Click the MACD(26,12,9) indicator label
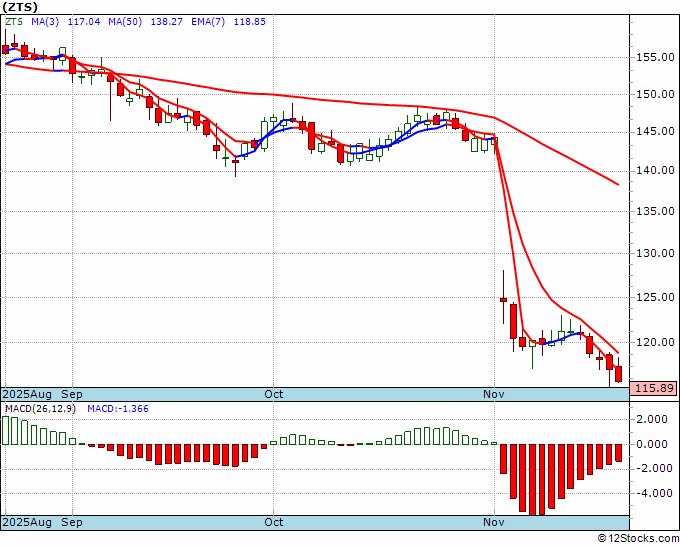Screen dimensions: 680x546 [x=40, y=409]
